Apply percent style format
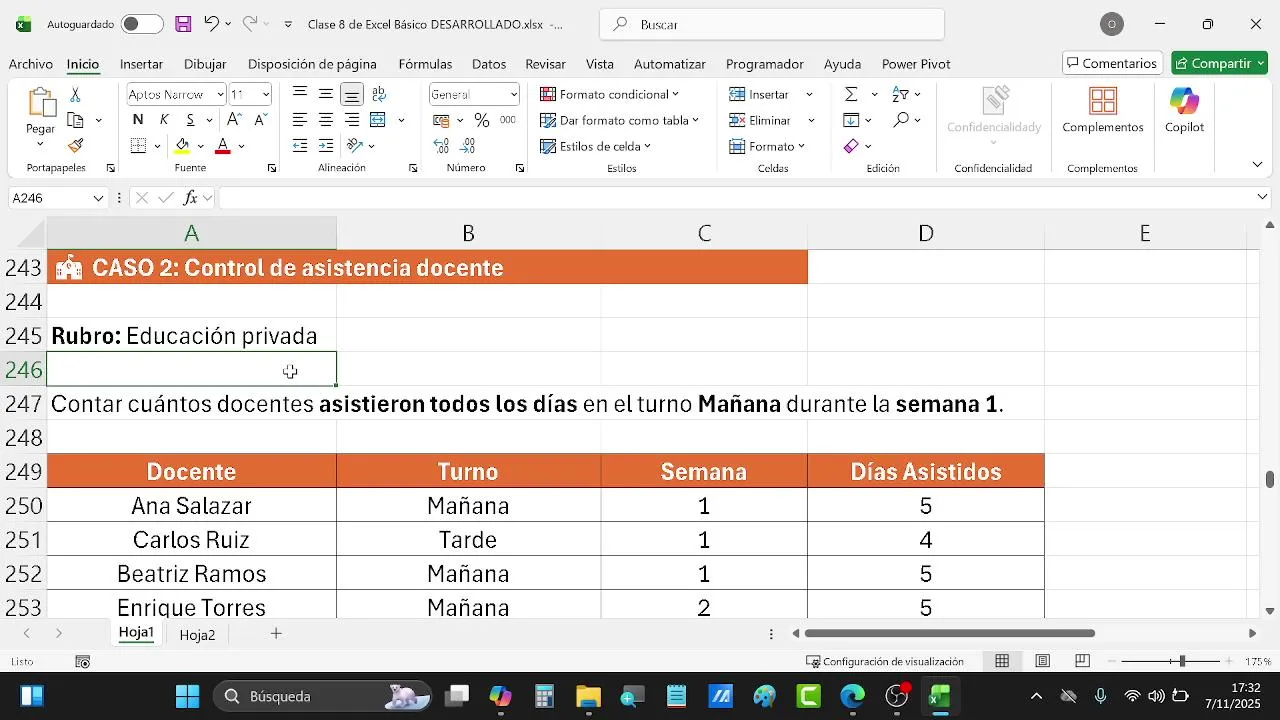Viewport: 1280px width, 720px height. click(482, 120)
